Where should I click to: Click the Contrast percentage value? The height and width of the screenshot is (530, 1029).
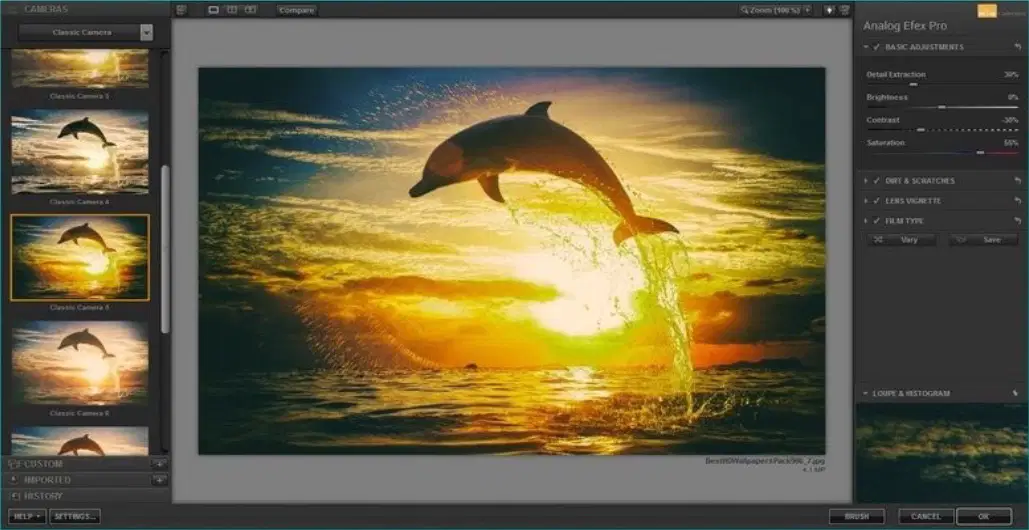tap(1010, 121)
